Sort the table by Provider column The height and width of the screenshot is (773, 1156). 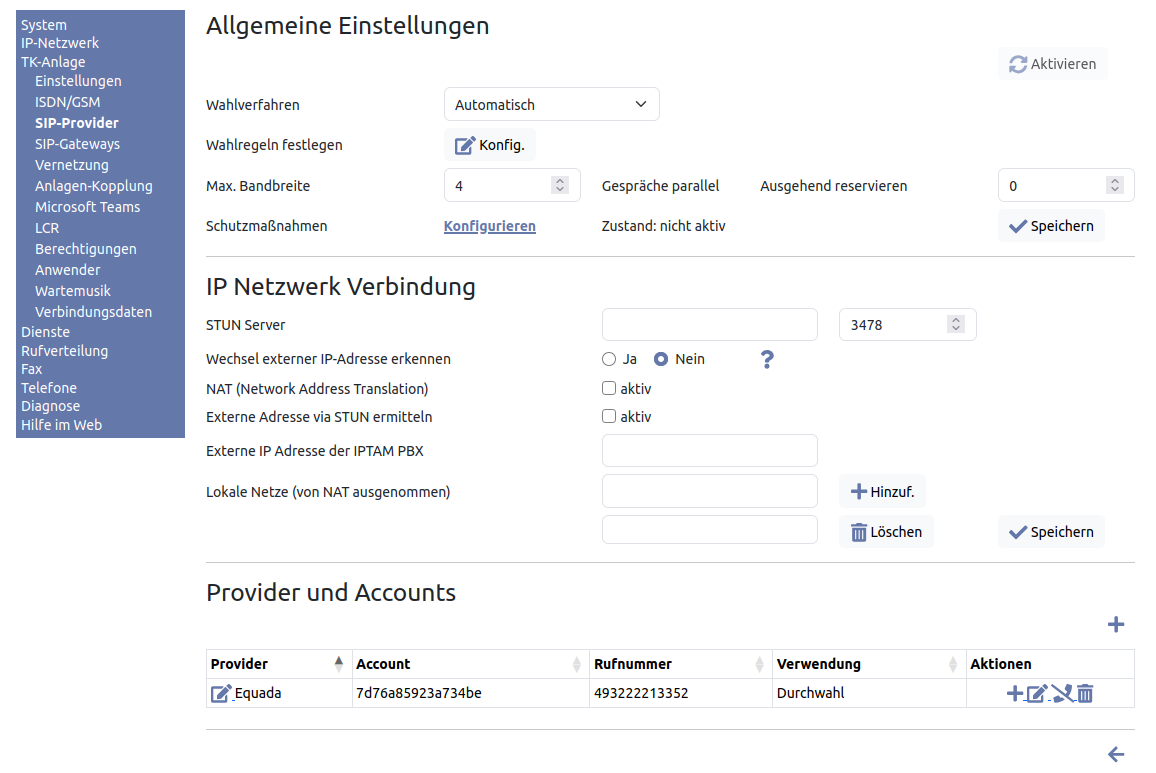coord(338,664)
